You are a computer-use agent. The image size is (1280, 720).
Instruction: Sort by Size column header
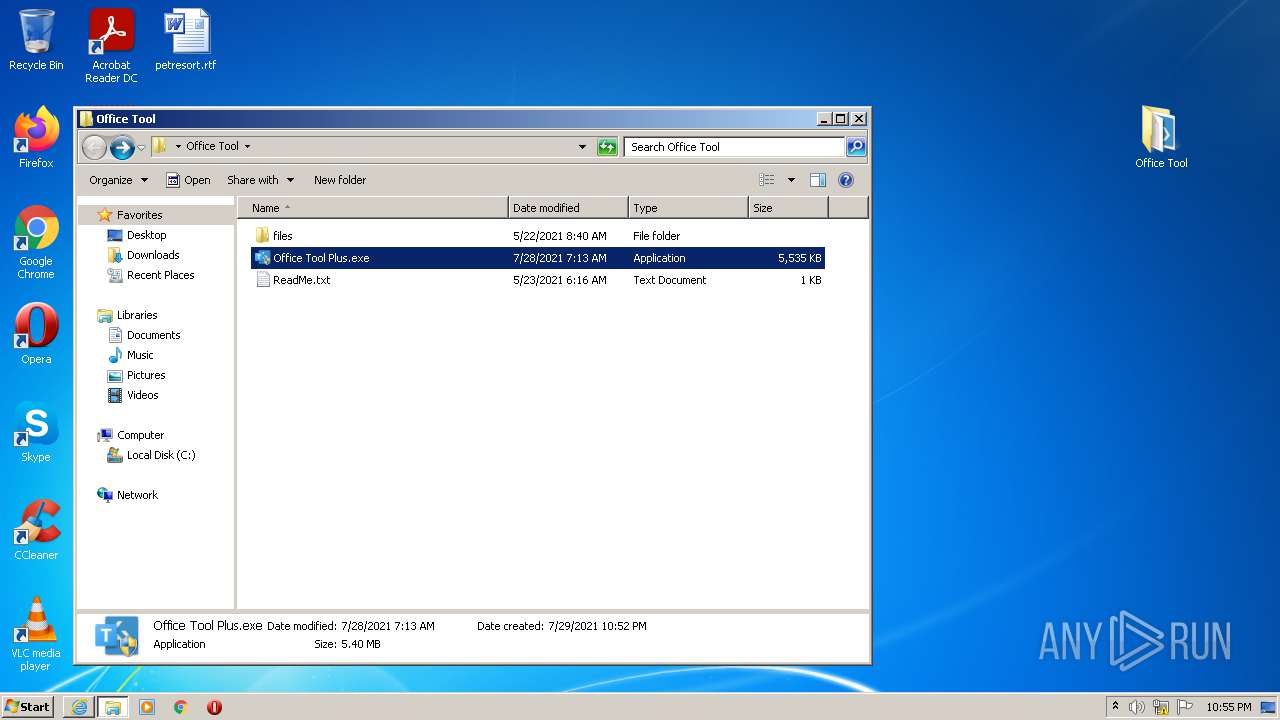tap(788, 208)
